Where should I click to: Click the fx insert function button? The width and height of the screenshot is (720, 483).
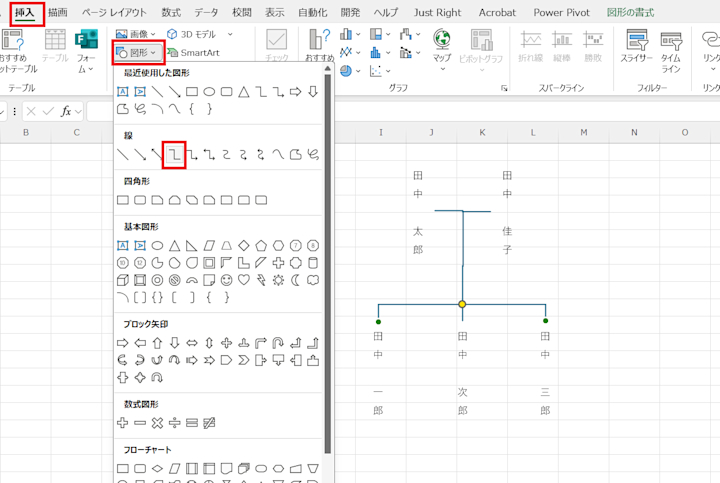[x=66, y=110]
